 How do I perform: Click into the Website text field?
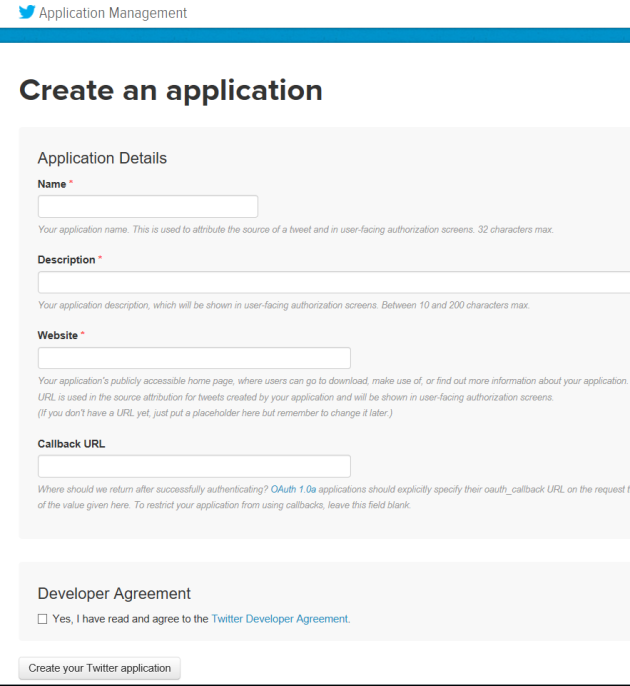194,358
